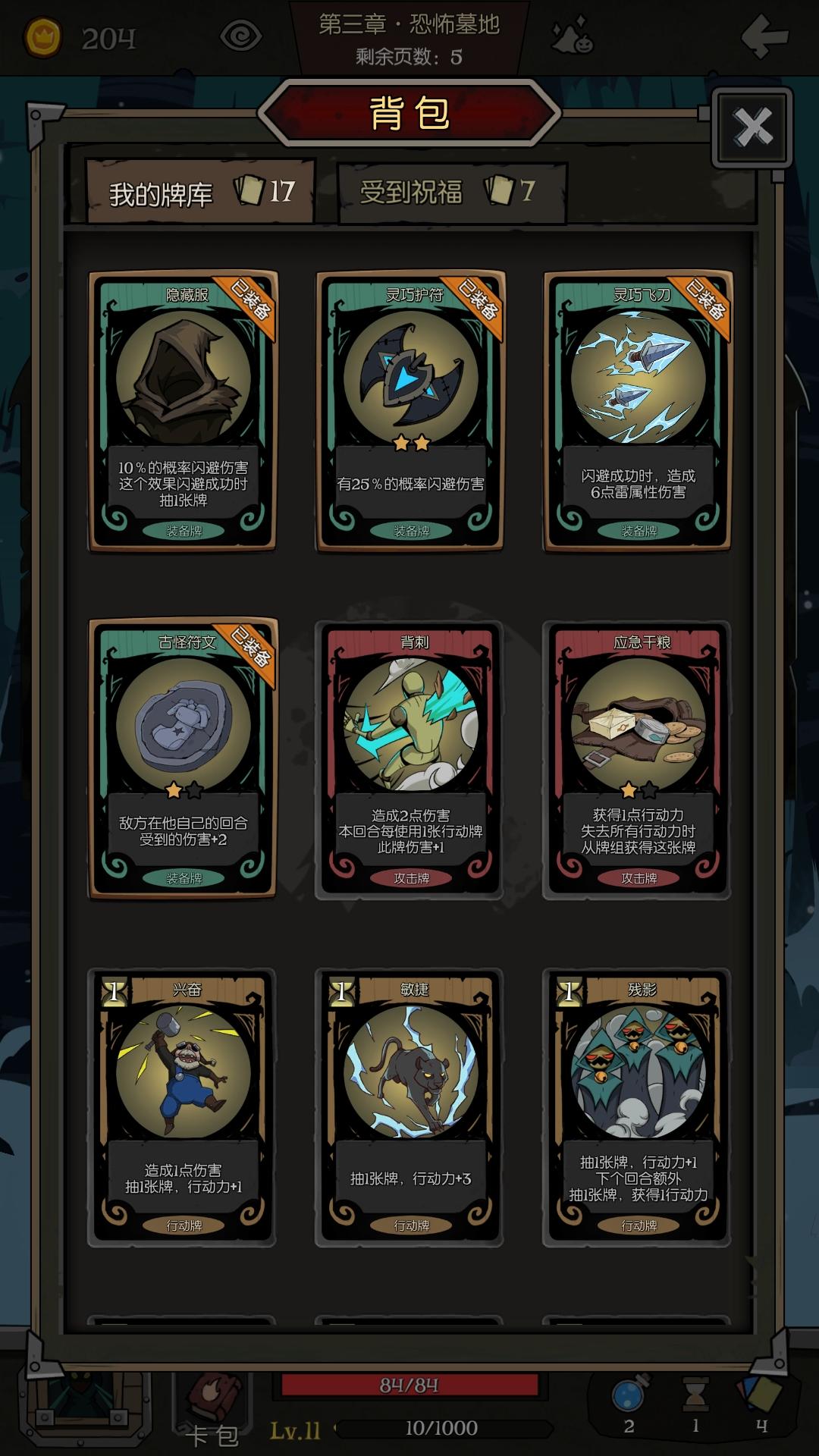Screen dimensions: 819x1456
Task: Switch to 我的牌库 tab
Action: pyautogui.click(x=200, y=192)
